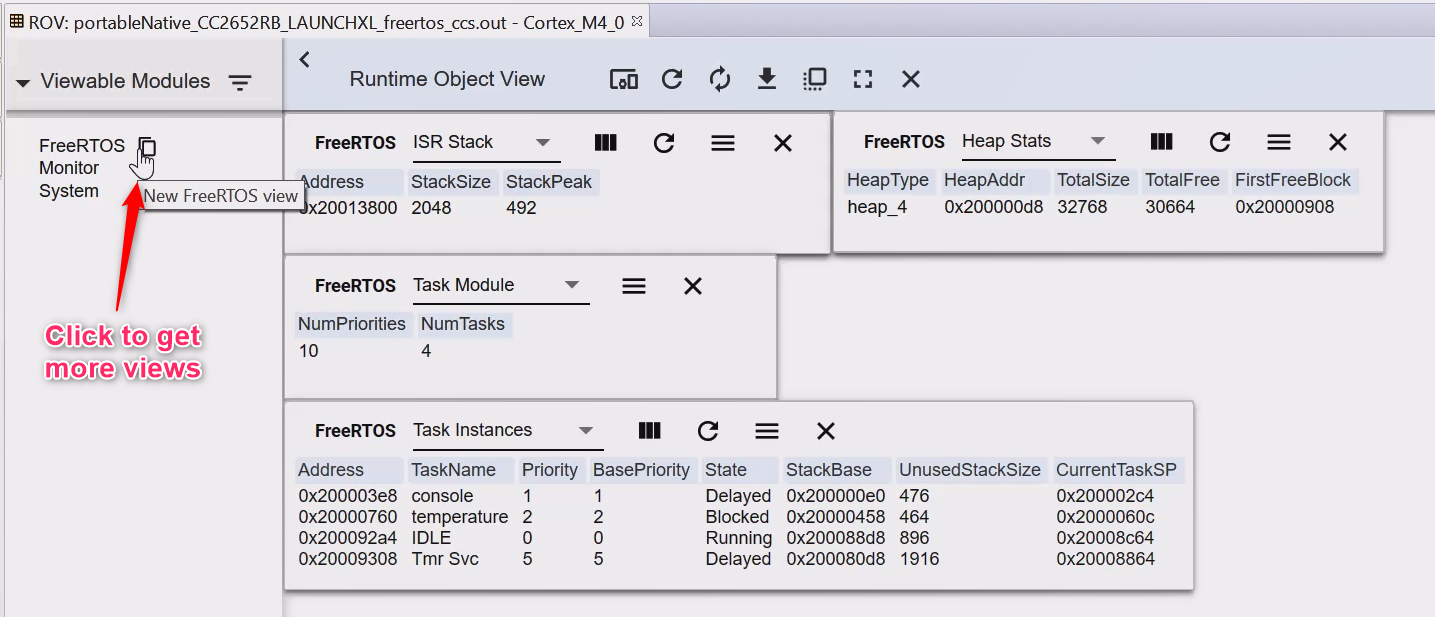This screenshot has height=618, width=1436.
Task: Click the refresh icon in Runtime Object View toolbar
Action: (x=672, y=80)
